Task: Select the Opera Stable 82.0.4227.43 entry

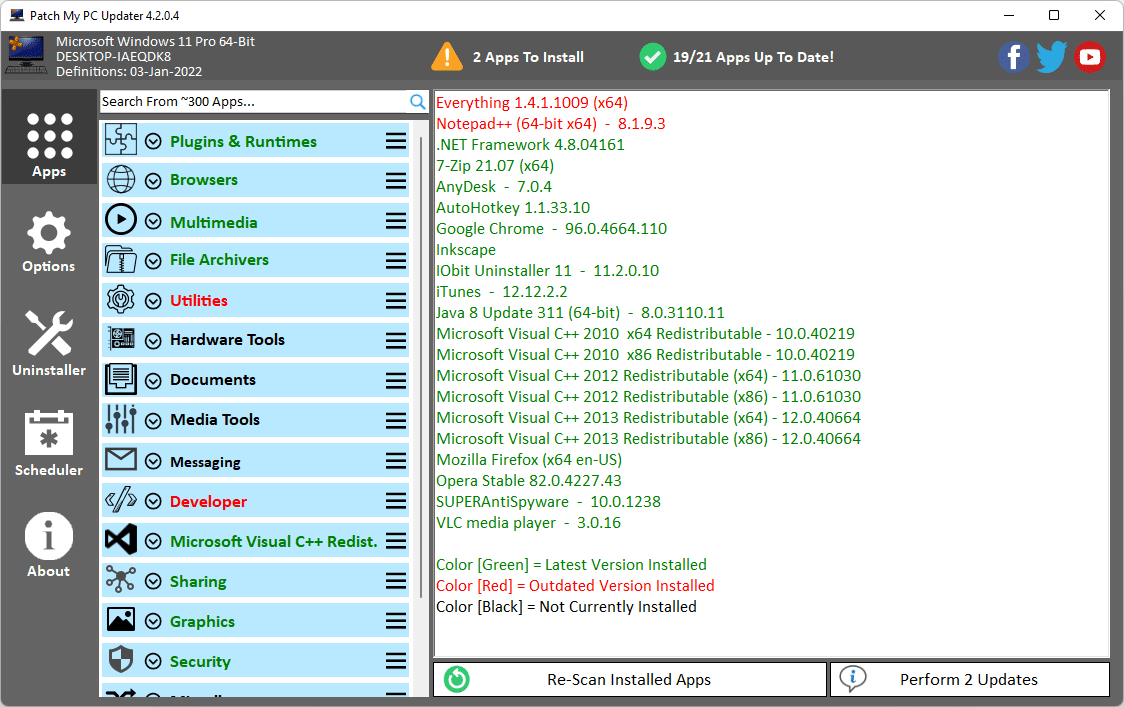Action: click(x=529, y=480)
